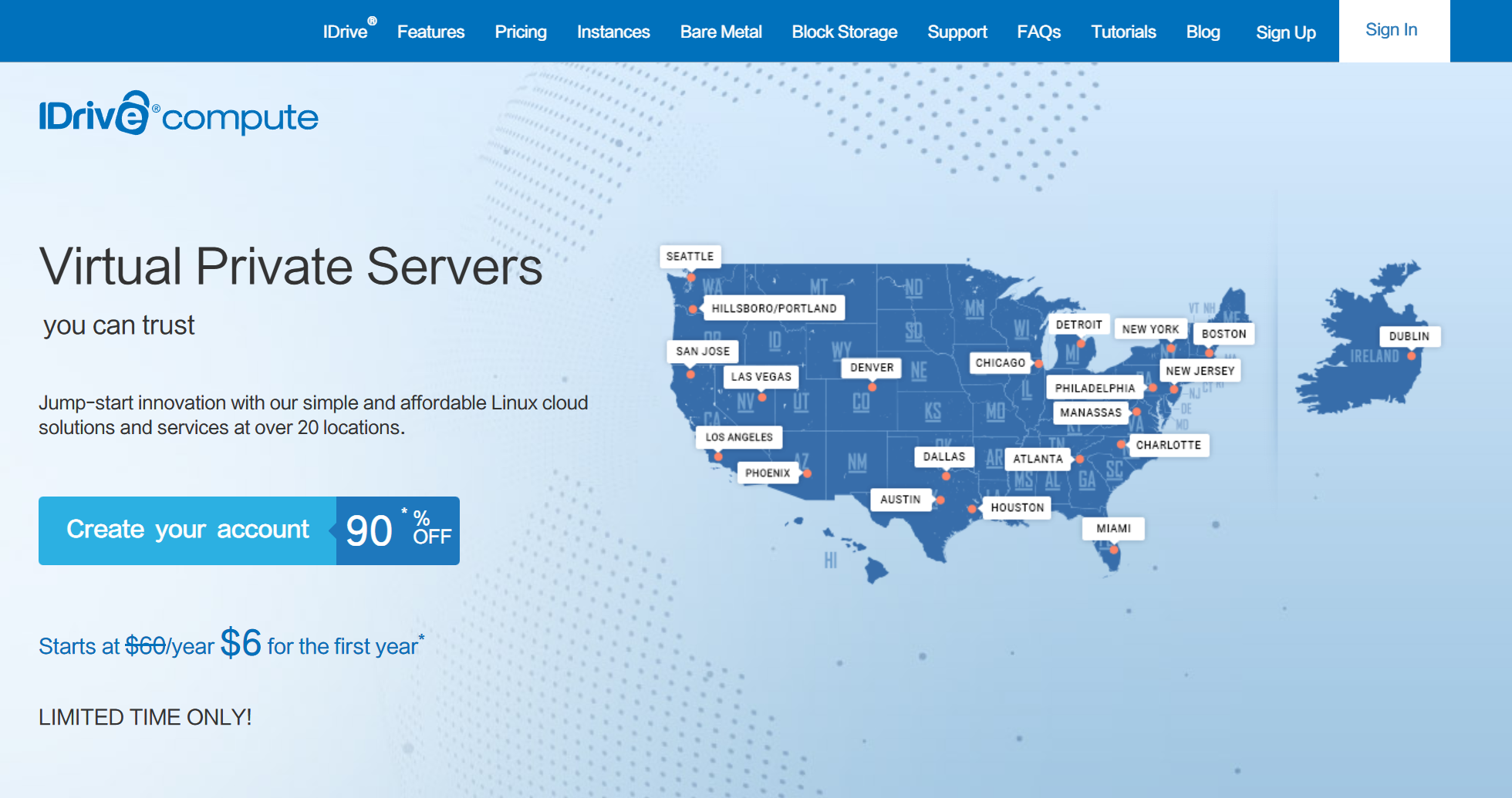Select the Denver map label

[x=872, y=368]
